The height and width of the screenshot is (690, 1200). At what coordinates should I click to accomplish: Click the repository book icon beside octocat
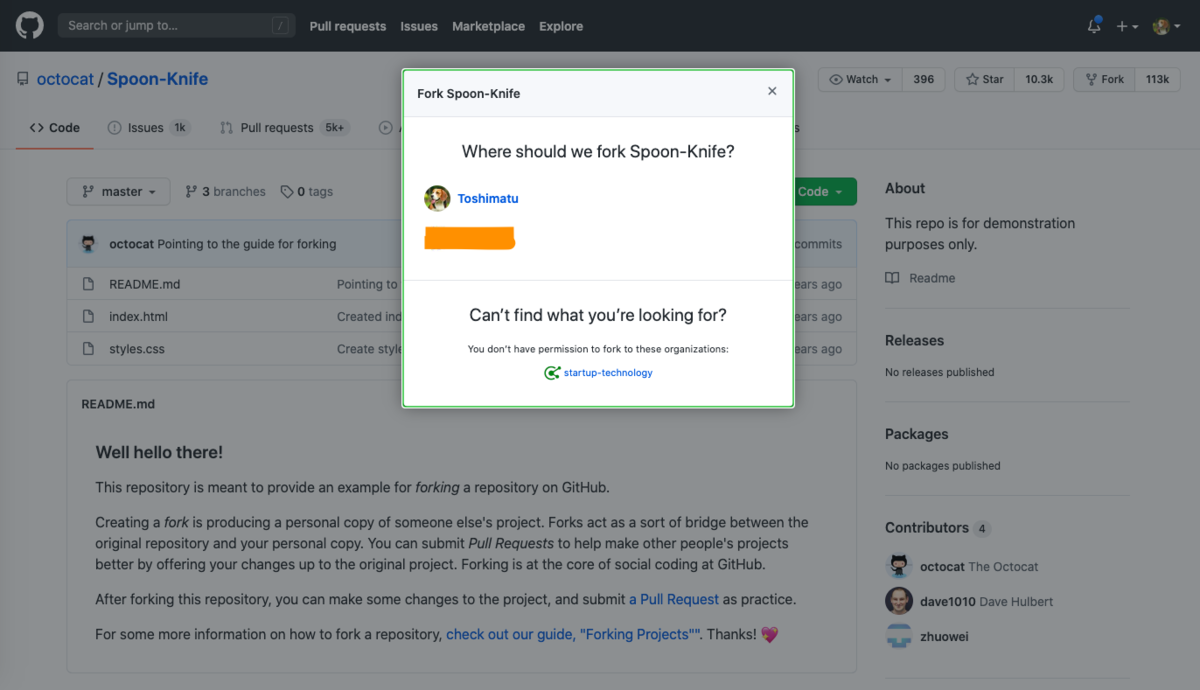point(23,79)
